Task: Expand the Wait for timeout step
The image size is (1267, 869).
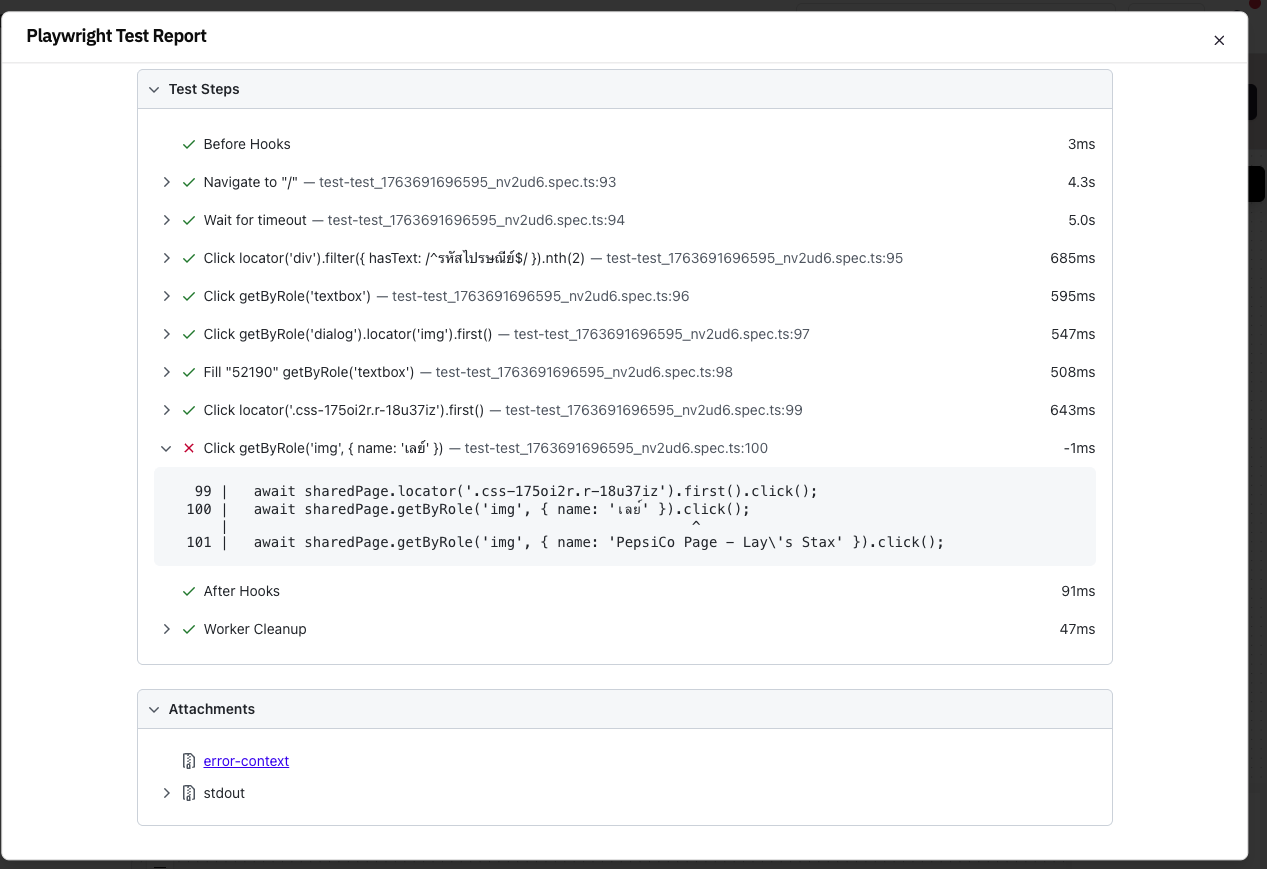Action: [x=167, y=220]
